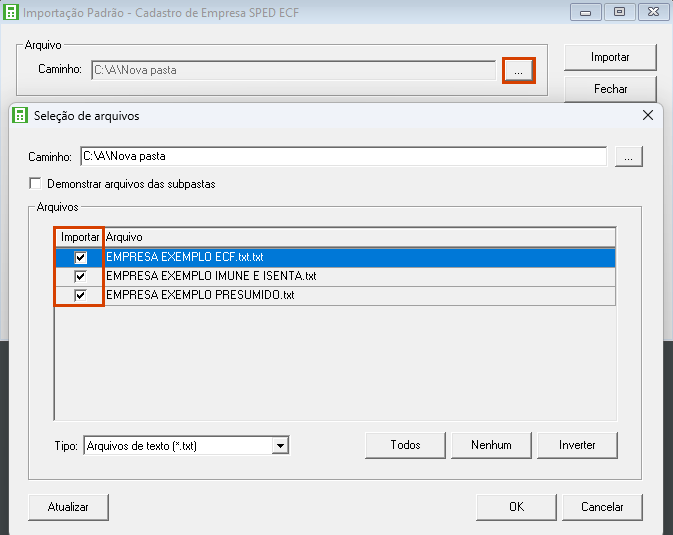Viewport: 673px width, 535px height.
Task: Confirm selection with OK button
Action: pyautogui.click(x=516, y=507)
